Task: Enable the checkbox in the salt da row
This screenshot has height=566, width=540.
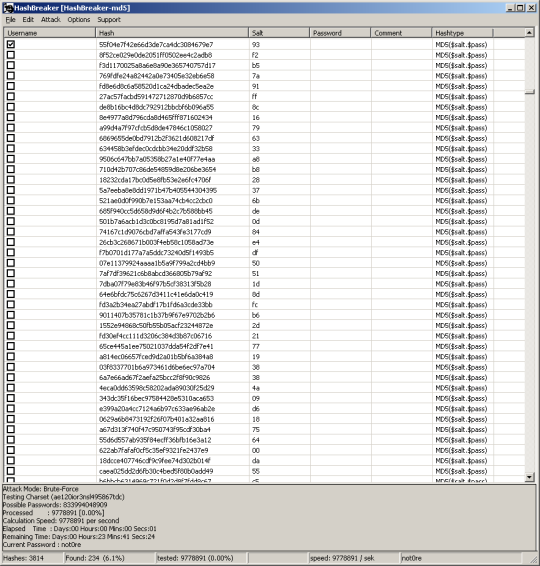Action: pyautogui.click(x=11, y=460)
